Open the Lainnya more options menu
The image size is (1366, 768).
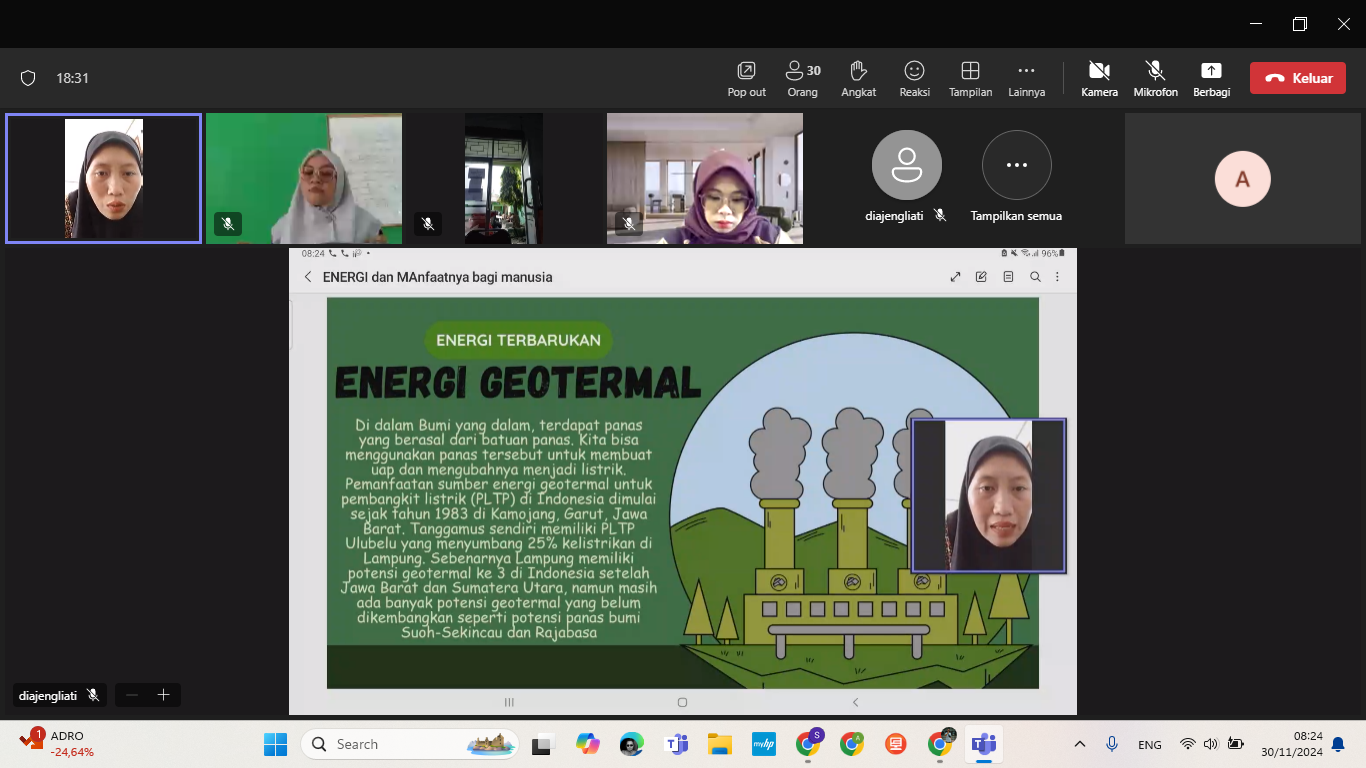tap(1026, 79)
